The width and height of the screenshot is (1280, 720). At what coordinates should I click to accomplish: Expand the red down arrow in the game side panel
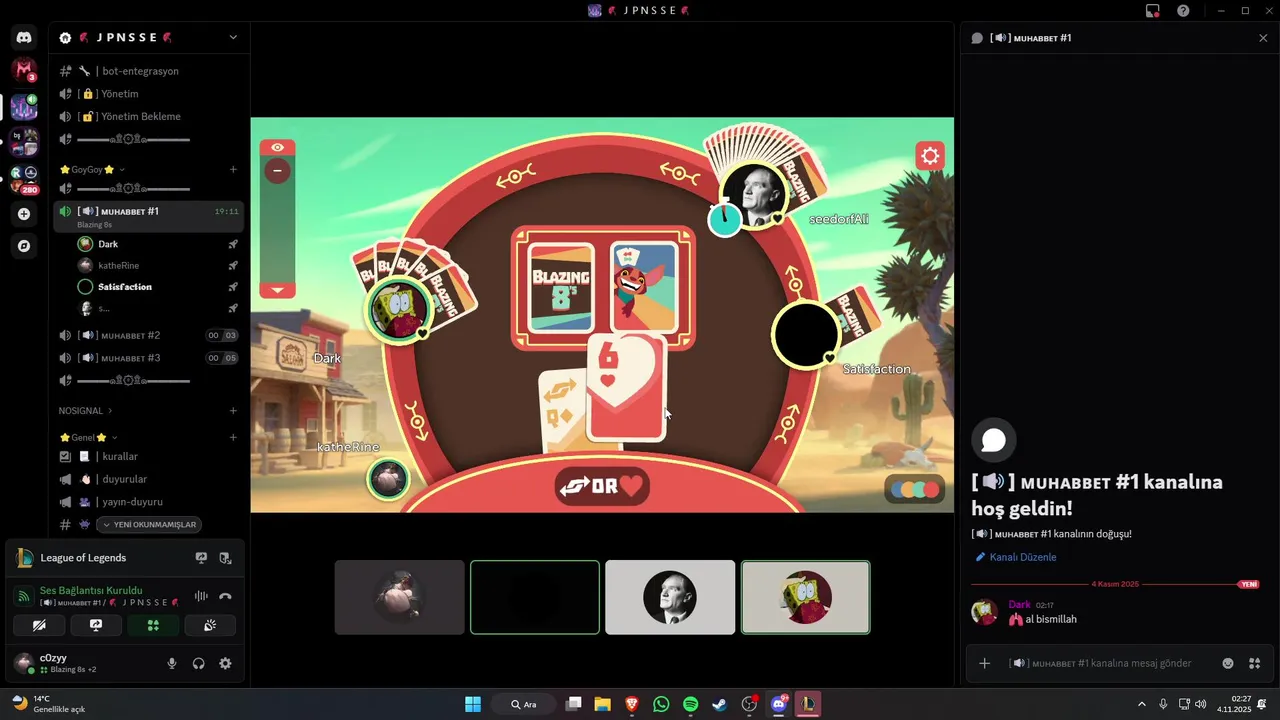(x=277, y=290)
